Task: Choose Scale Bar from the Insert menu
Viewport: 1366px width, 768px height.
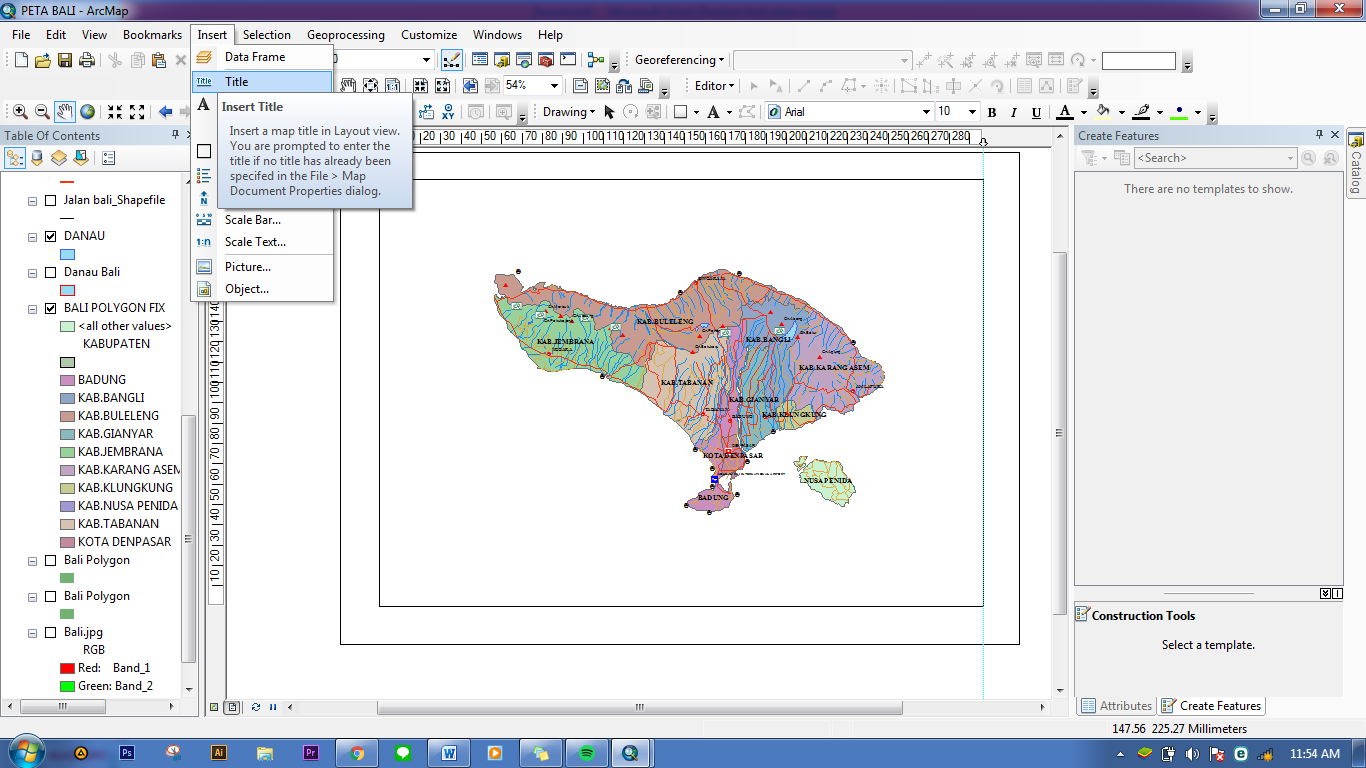Action: pos(252,219)
